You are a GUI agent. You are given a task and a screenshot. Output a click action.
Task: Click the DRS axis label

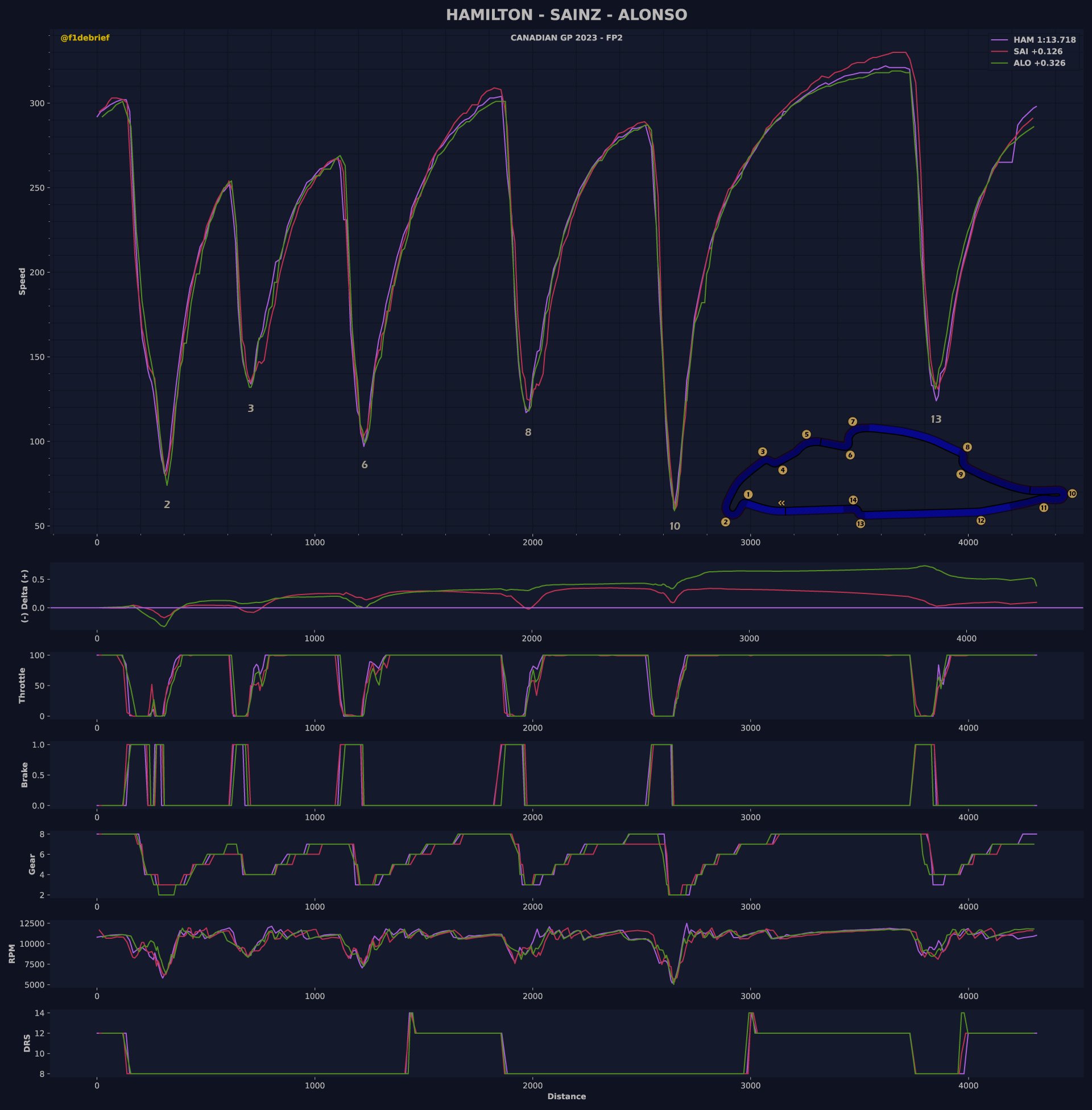[x=27, y=1043]
